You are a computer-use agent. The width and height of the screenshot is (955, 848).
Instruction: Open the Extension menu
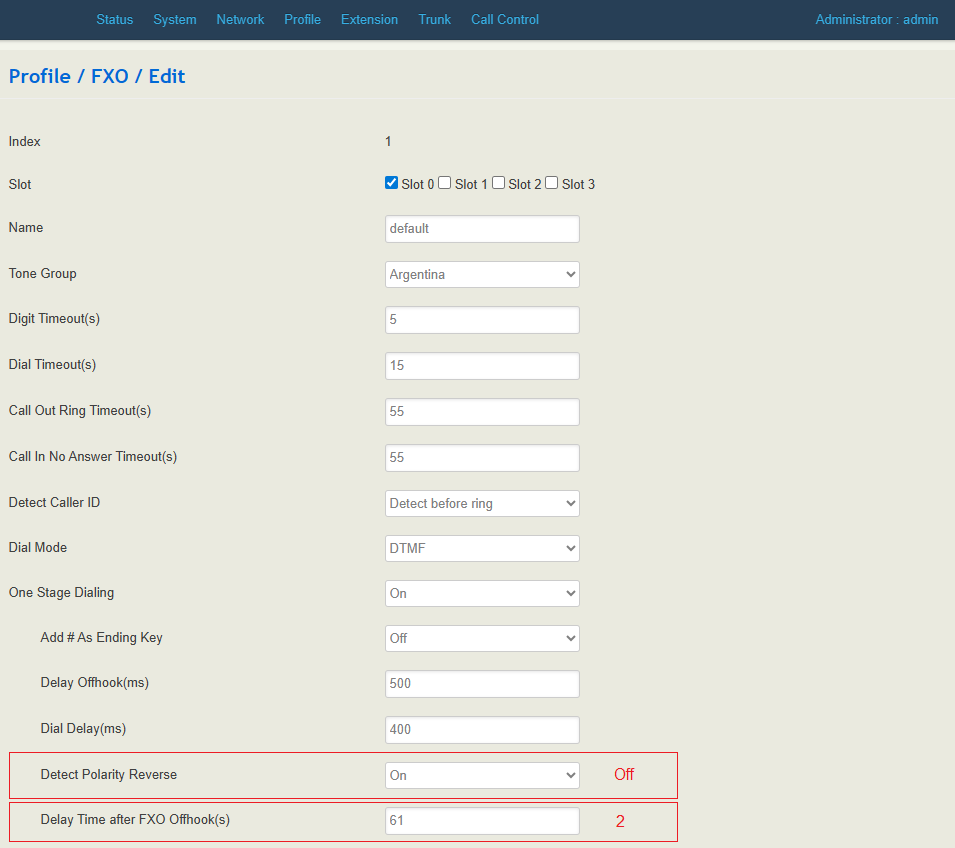point(369,19)
